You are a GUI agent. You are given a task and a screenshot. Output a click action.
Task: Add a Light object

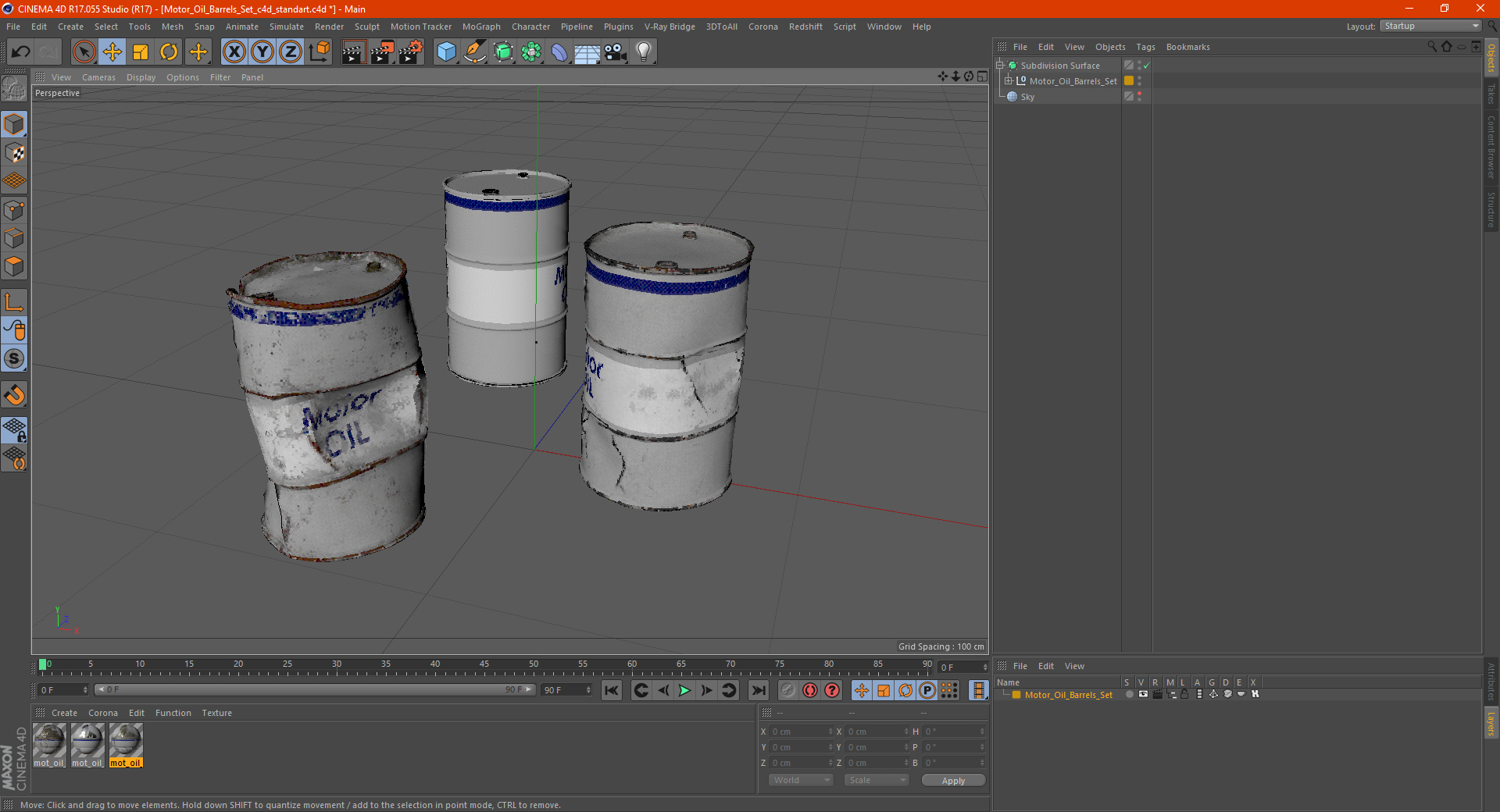(x=644, y=52)
